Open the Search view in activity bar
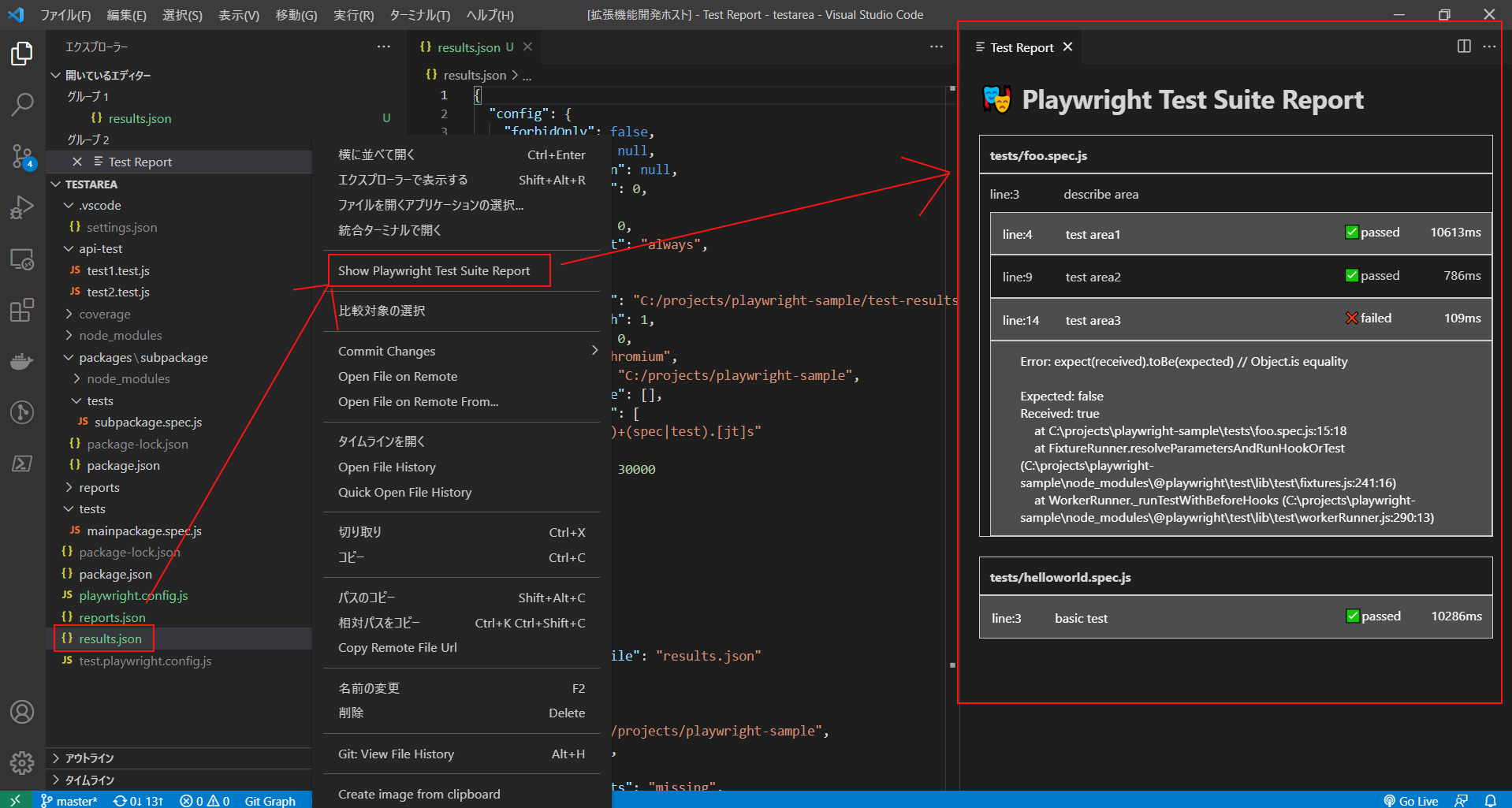The width and height of the screenshot is (1512, 808). 22,104
